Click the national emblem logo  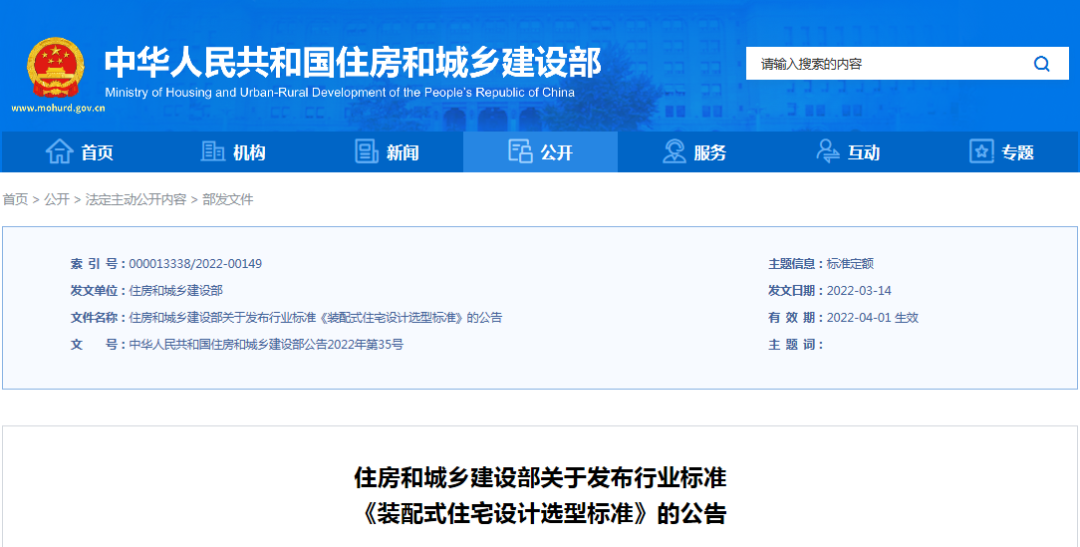pyautogui.click(x=56, y=68)
